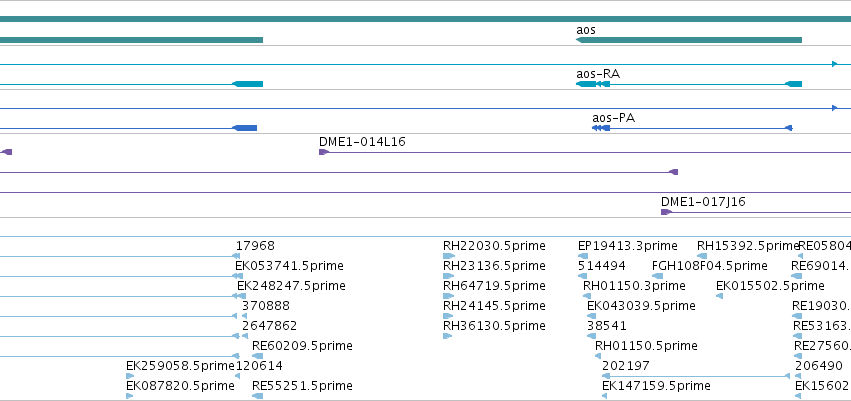Viewport: 851px width, 401px height.
Task: Click EK053741.5prime EST label
Action: [289, 266]
